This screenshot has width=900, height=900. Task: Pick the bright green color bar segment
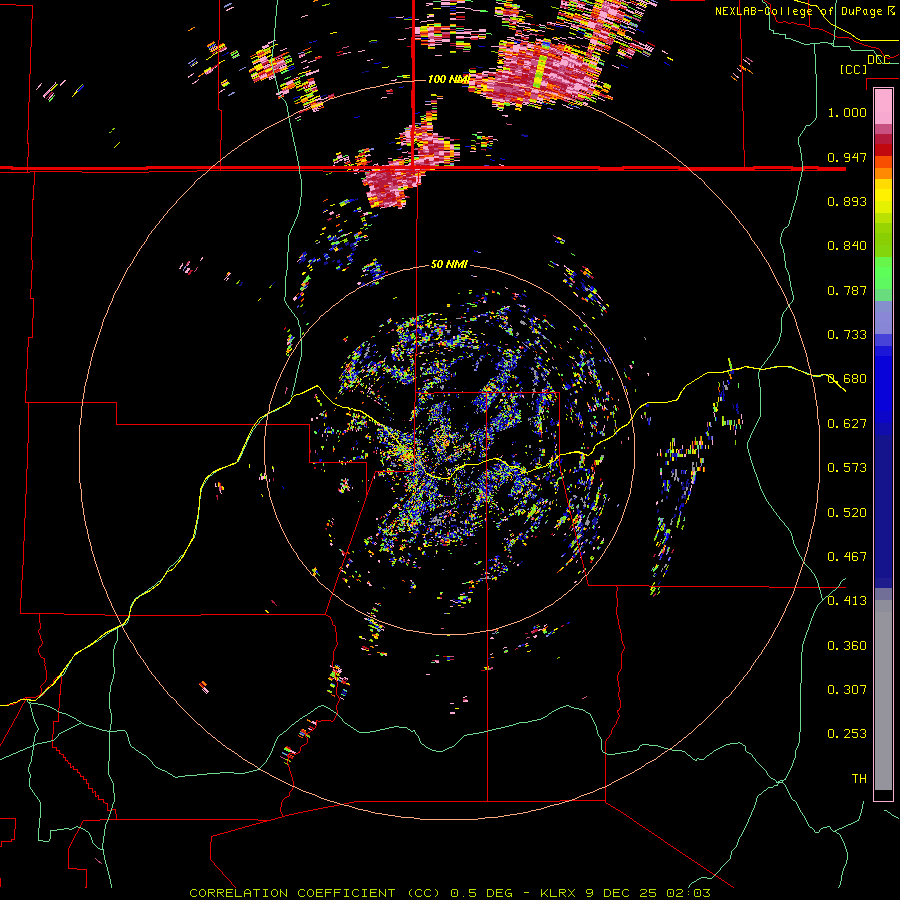tap(883, 273)
